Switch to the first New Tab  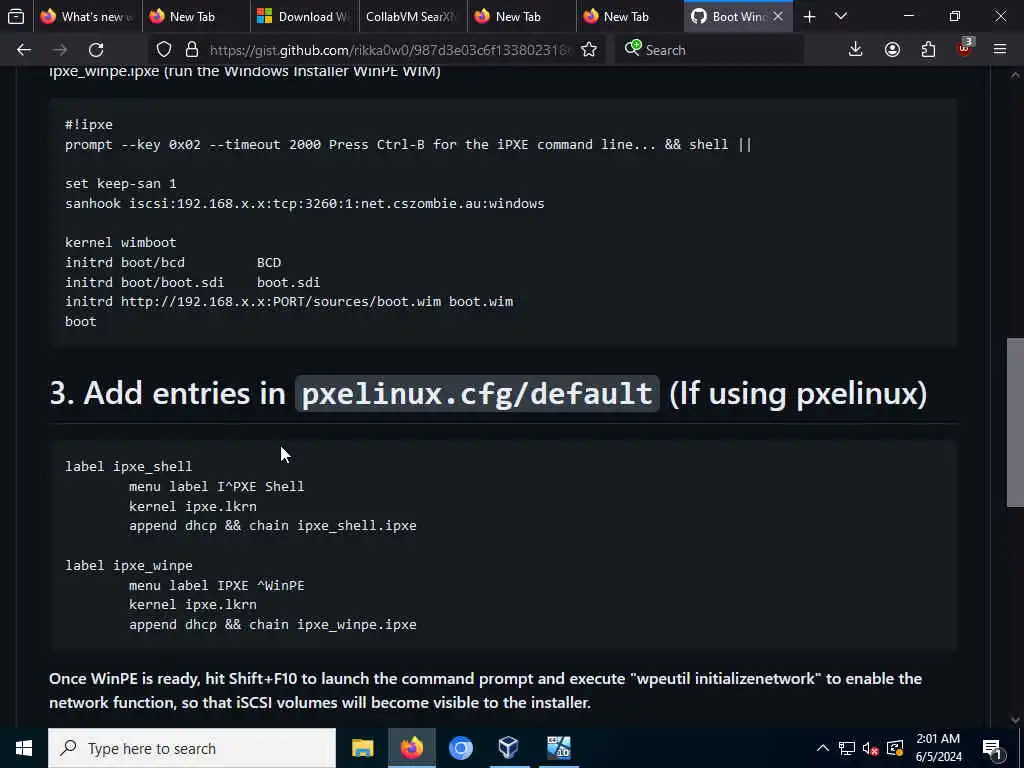[x=195, y=16]
